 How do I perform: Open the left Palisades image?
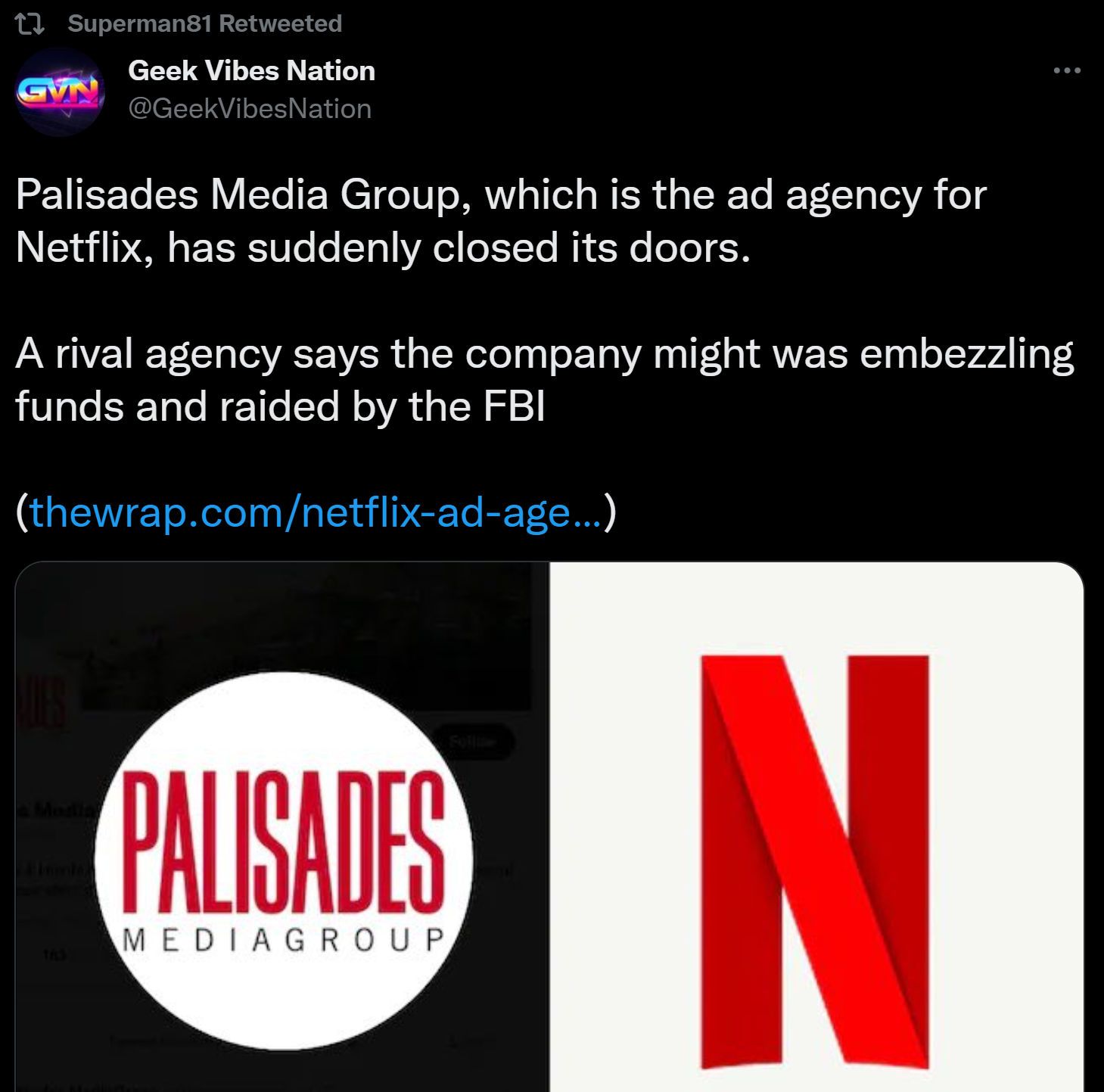(282, 826)
